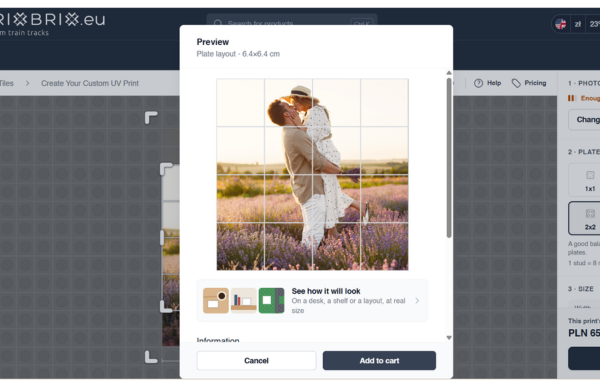The image size is (600, 380).
Task: Click the left edge resize handle of photo
Action: [162, 238]
